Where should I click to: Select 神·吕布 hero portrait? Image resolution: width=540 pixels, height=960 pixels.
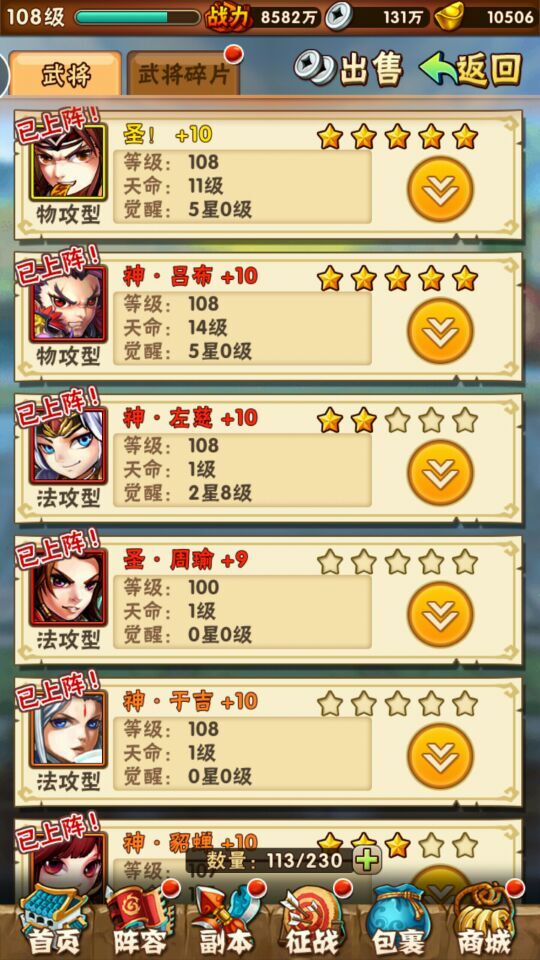point(68,304)
